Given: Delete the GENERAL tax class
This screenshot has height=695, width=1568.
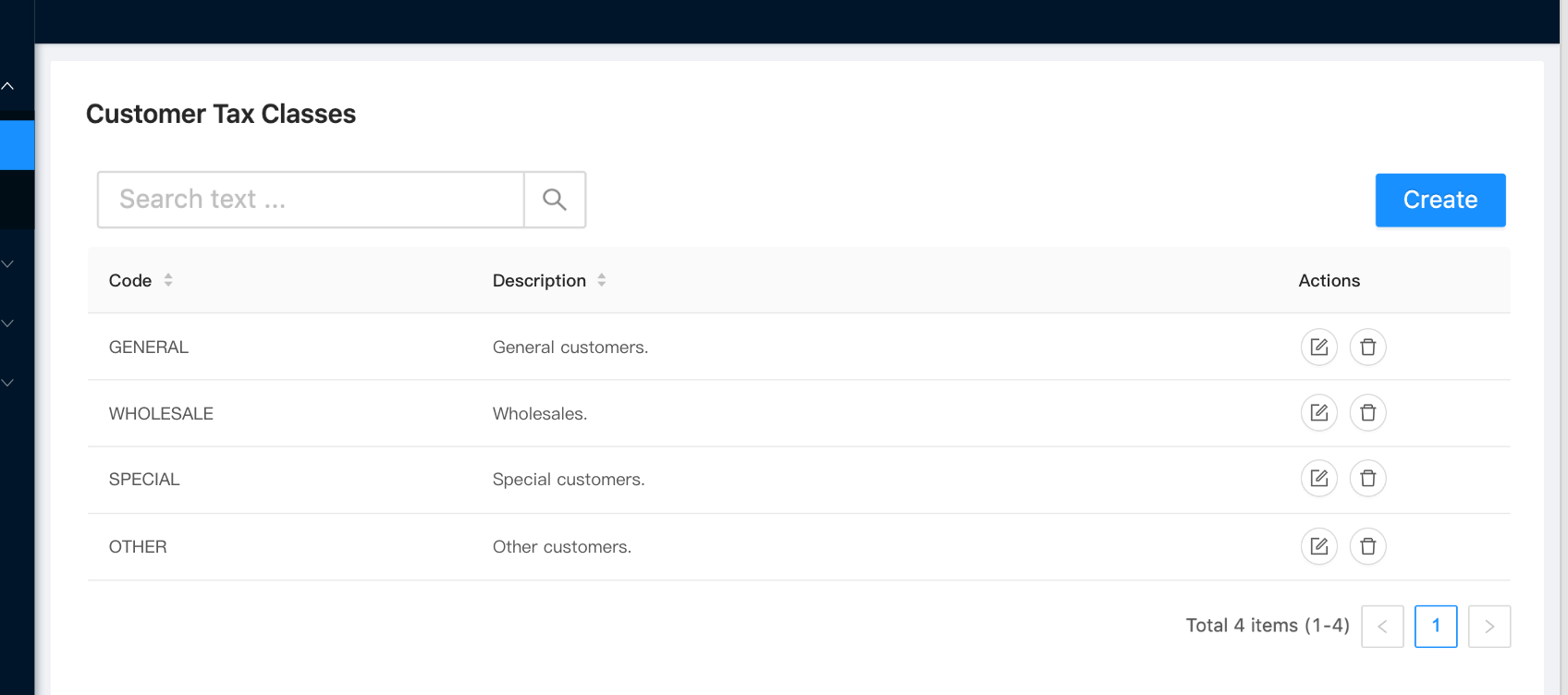Looking at the screenshot, I should coord(1367,347).
